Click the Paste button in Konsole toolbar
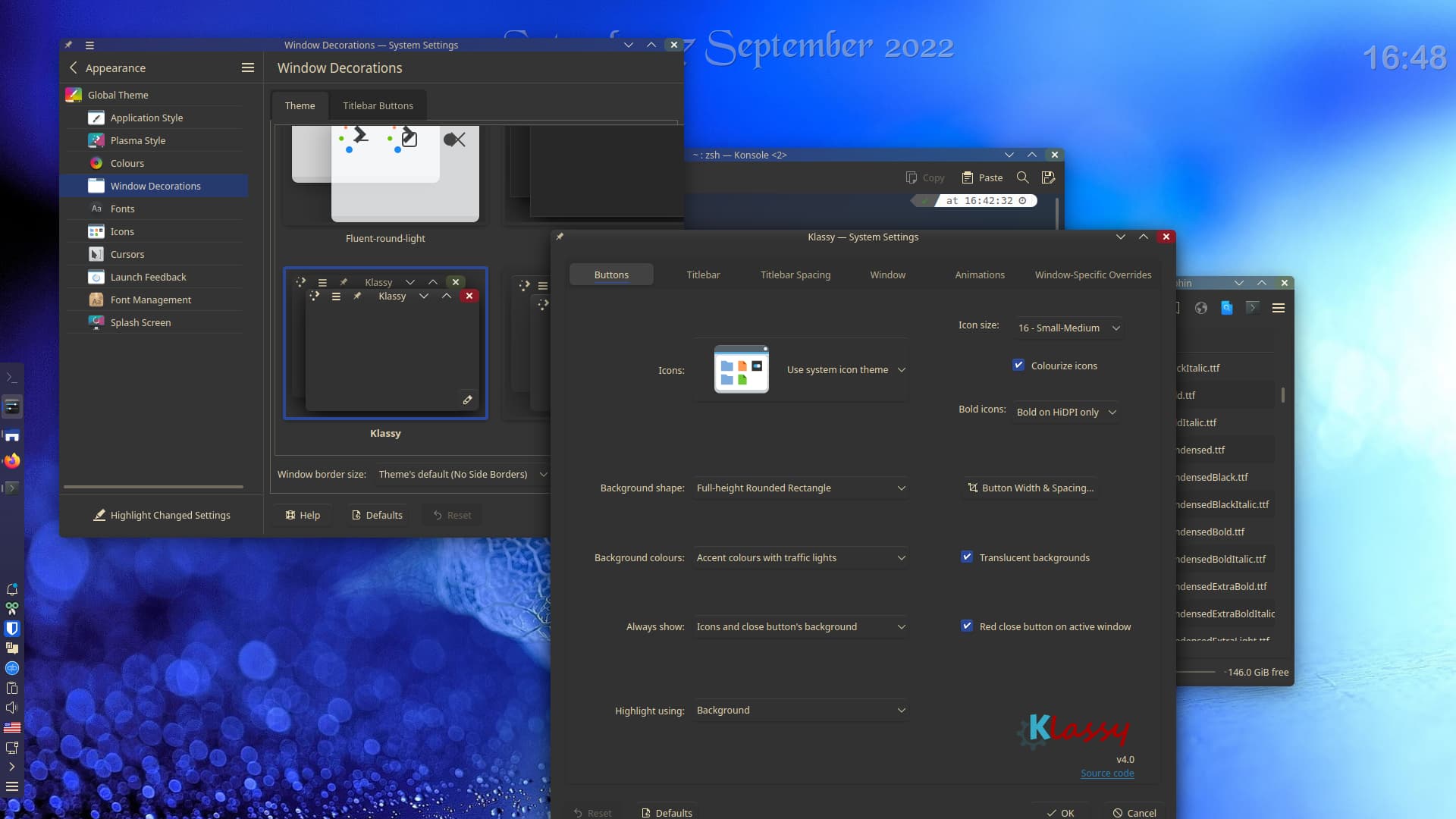Screen dimensions: 1456x819 tap(982, 177)
